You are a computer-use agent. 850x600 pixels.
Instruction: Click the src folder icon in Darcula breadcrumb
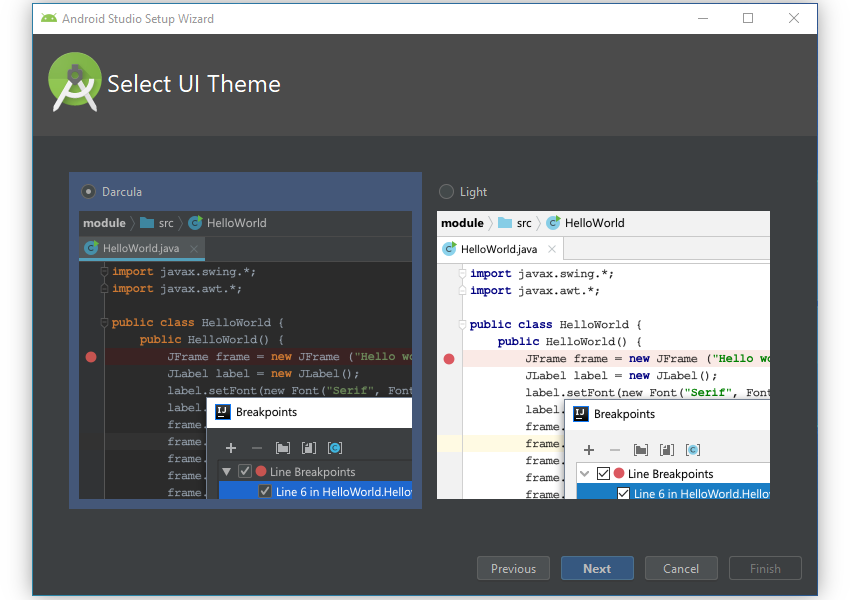pos(146,223)
